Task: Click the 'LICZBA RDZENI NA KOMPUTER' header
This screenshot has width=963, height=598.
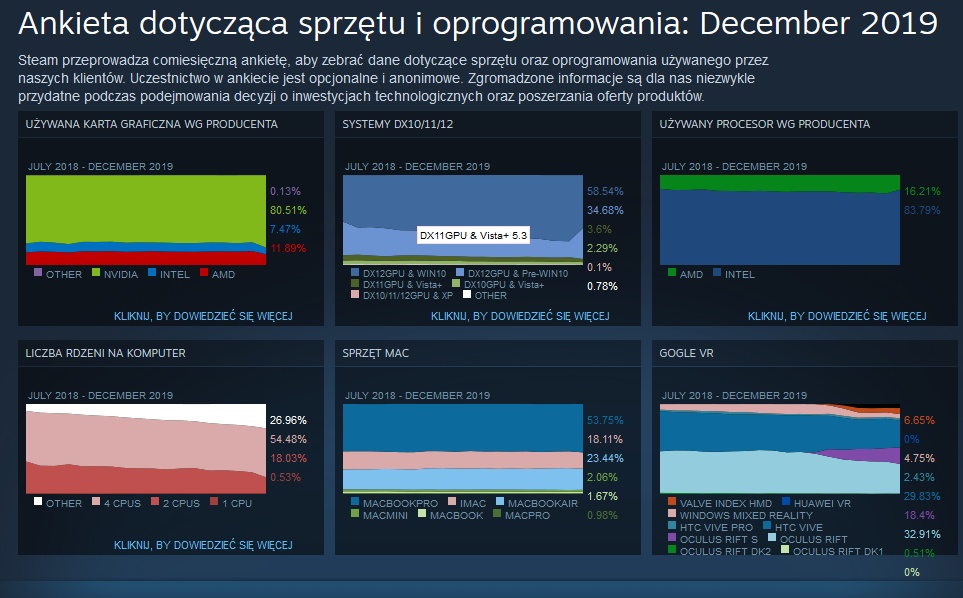Action: point(105,353)
